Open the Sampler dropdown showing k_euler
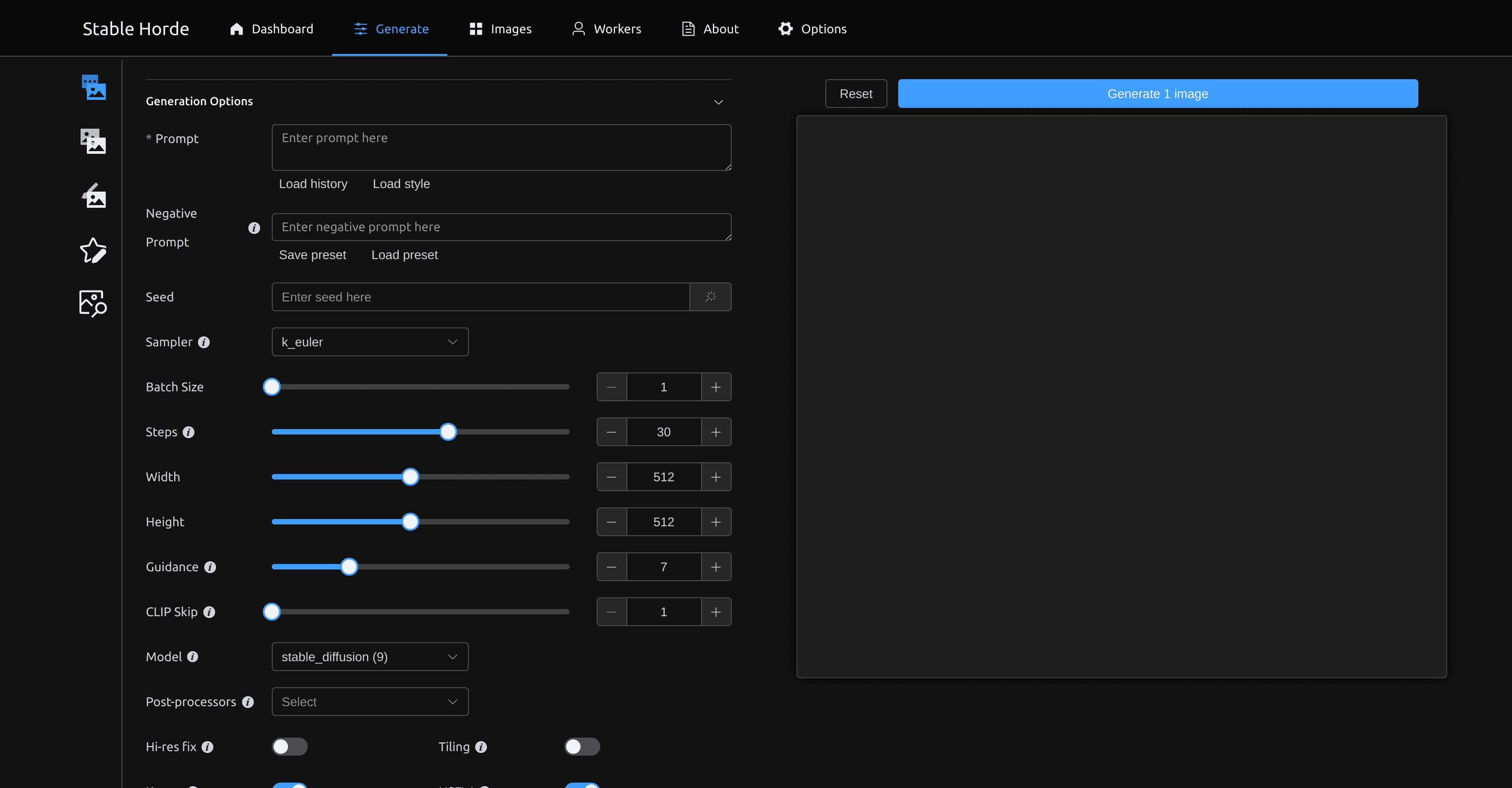 pyautogui.click(x=370, y=341)
